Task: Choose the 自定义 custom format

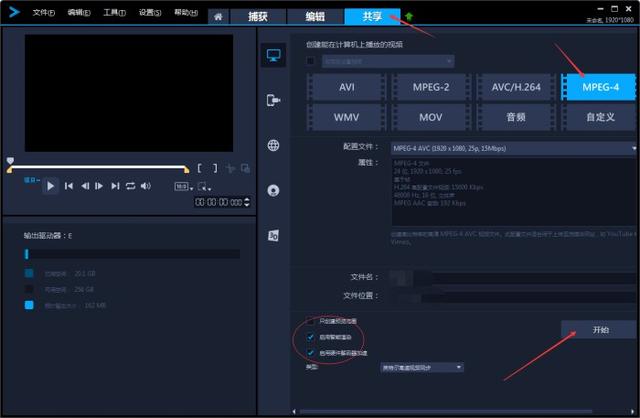Action: [599, 117]
